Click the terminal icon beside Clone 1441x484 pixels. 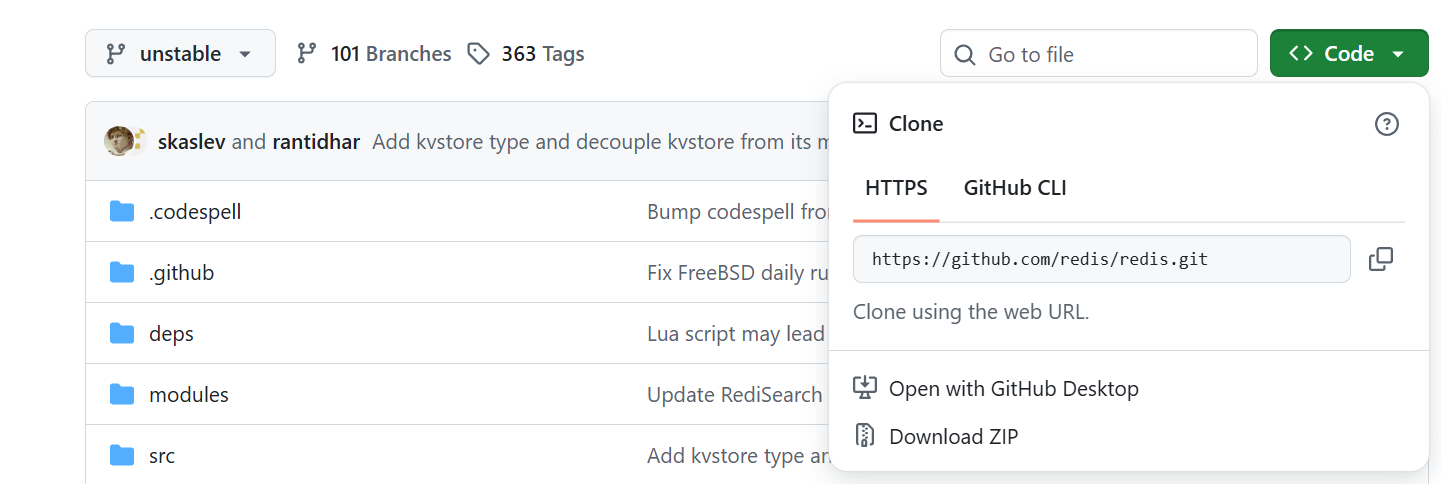pyautogui.click(x=864, y=124)
